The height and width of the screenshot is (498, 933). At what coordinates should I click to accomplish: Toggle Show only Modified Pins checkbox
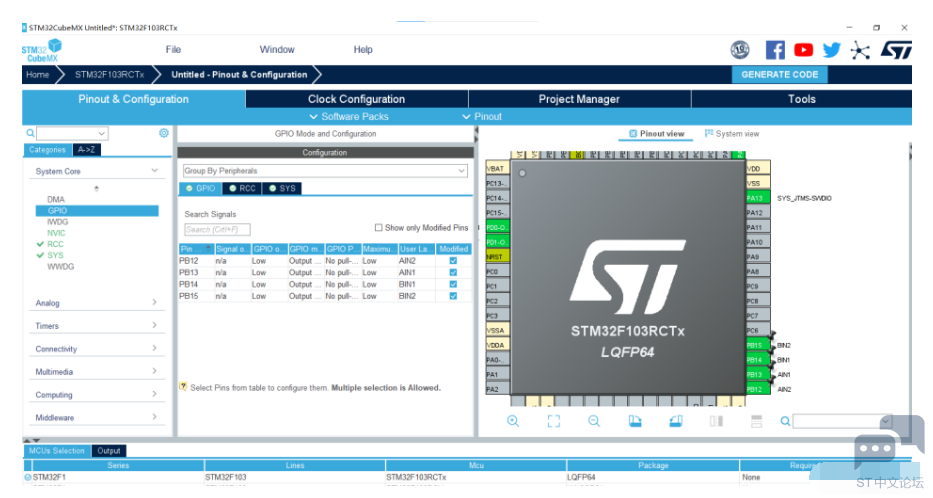[x=378, y=227]
